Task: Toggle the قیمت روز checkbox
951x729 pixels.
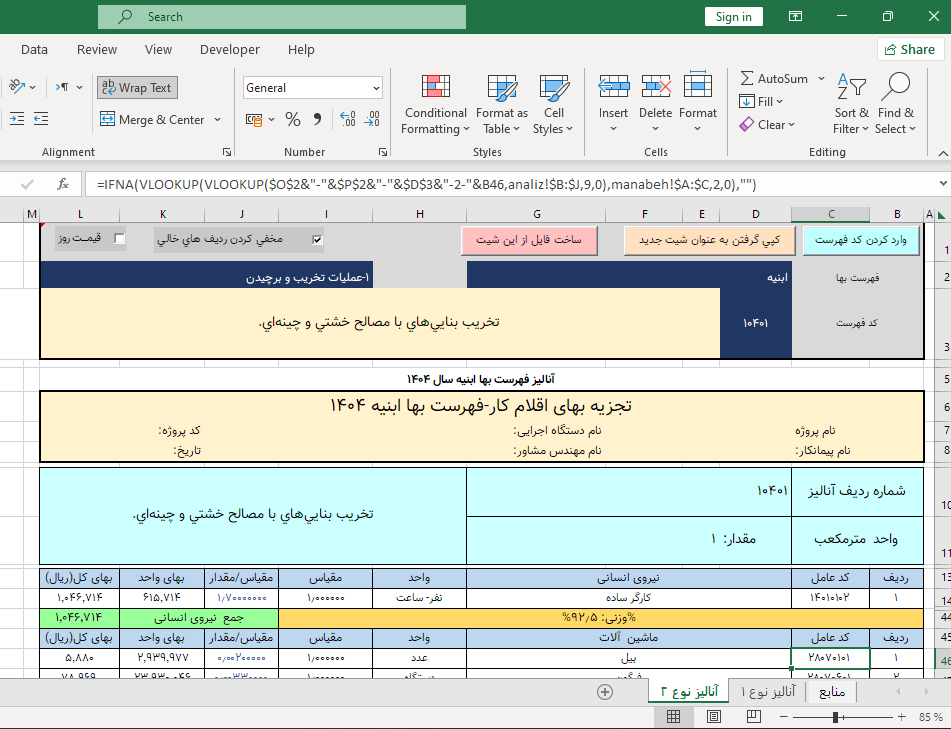Action: (119, 239)
